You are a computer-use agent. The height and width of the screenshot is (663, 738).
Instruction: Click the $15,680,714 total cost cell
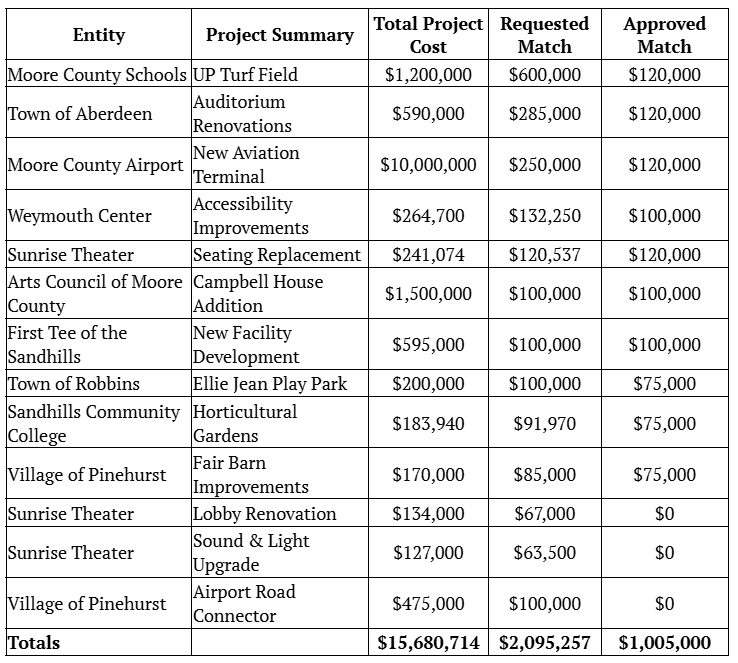(x=428, y=643)
